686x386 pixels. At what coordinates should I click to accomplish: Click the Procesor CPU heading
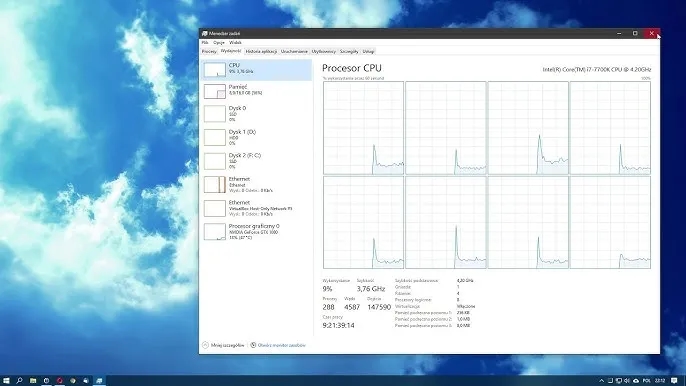pos(352,68)
